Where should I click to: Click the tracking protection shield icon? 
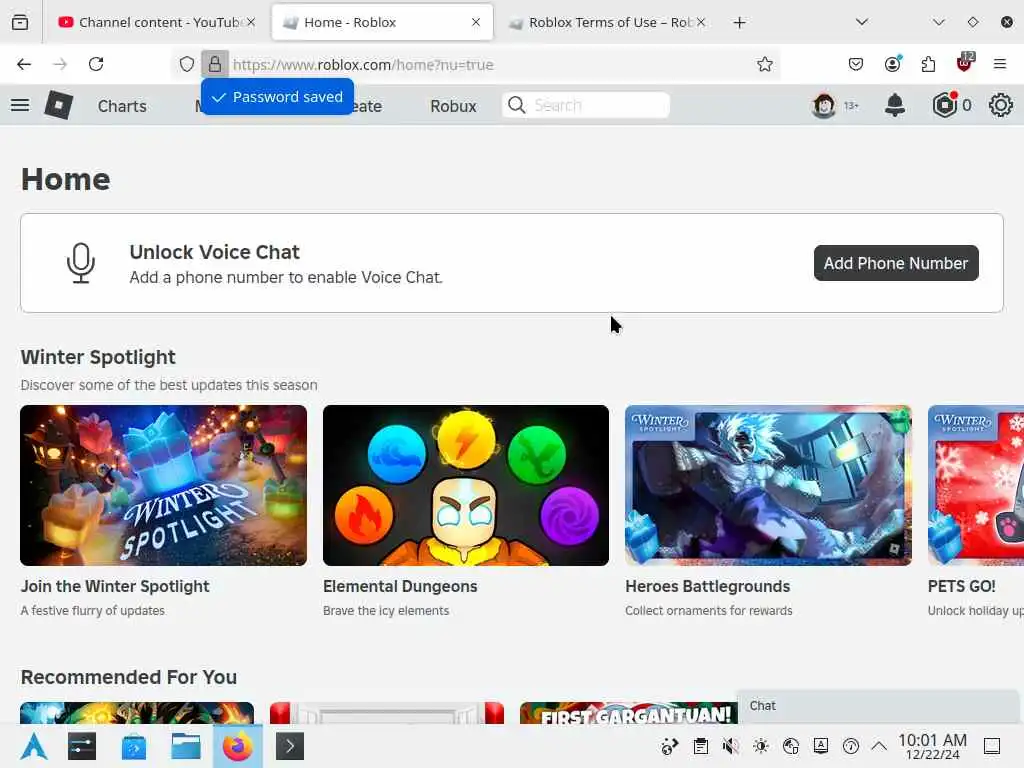click(187, 64)
